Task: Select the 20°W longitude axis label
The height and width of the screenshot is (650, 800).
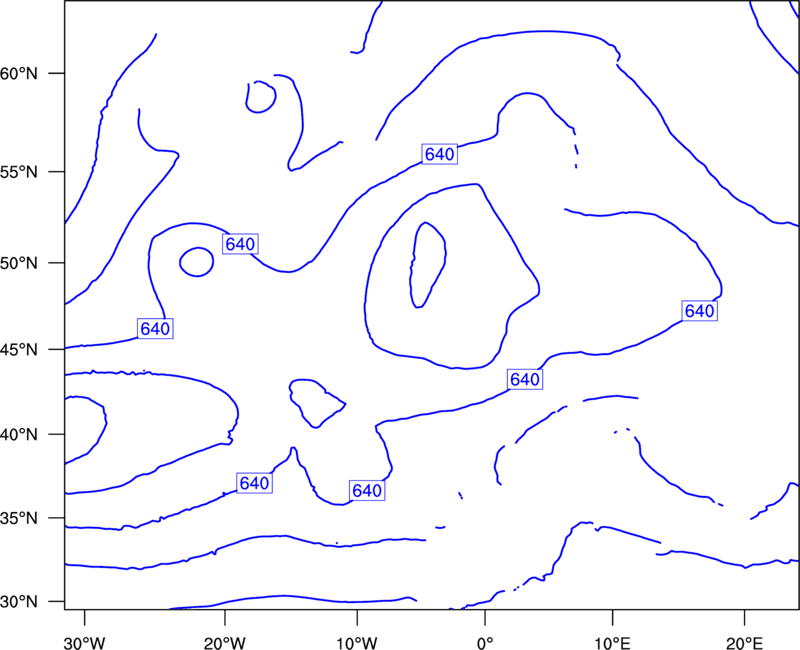Action: coord(225,643)
